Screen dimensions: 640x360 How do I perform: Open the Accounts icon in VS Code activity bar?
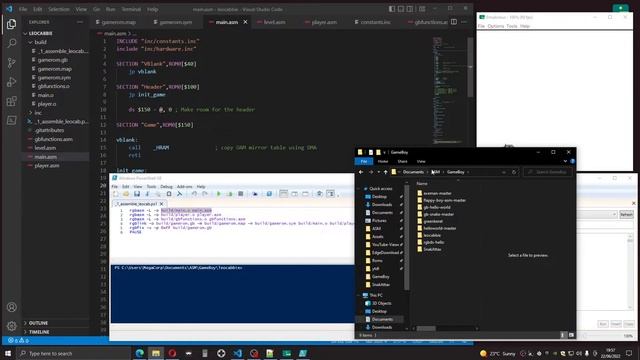(11, 307)
